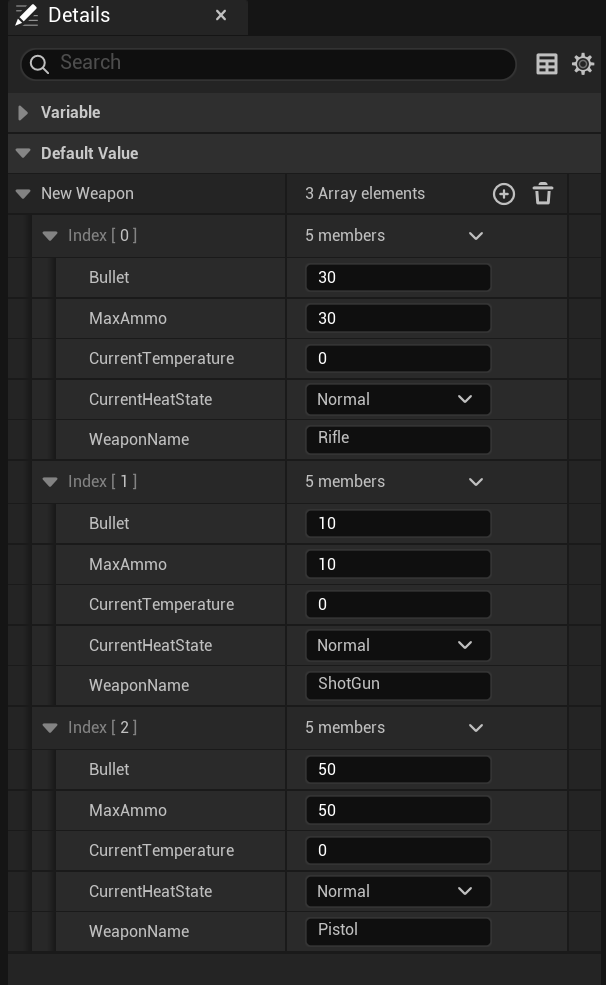Click the search magnifier icon
606x985 pixels.
coord(40,64)
